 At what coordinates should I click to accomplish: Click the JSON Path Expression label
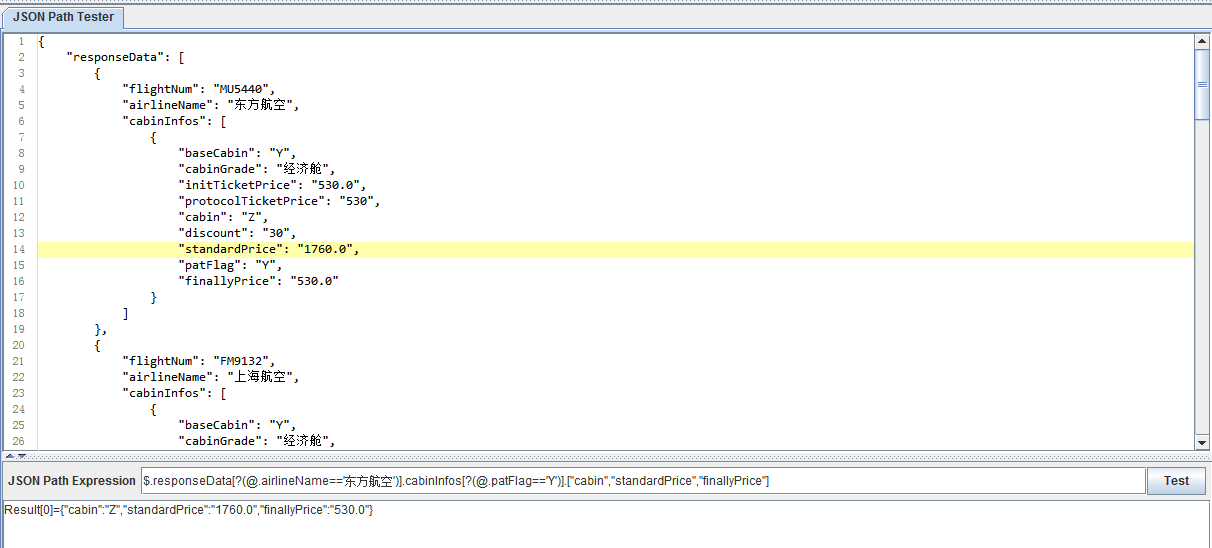coord(72,481)
